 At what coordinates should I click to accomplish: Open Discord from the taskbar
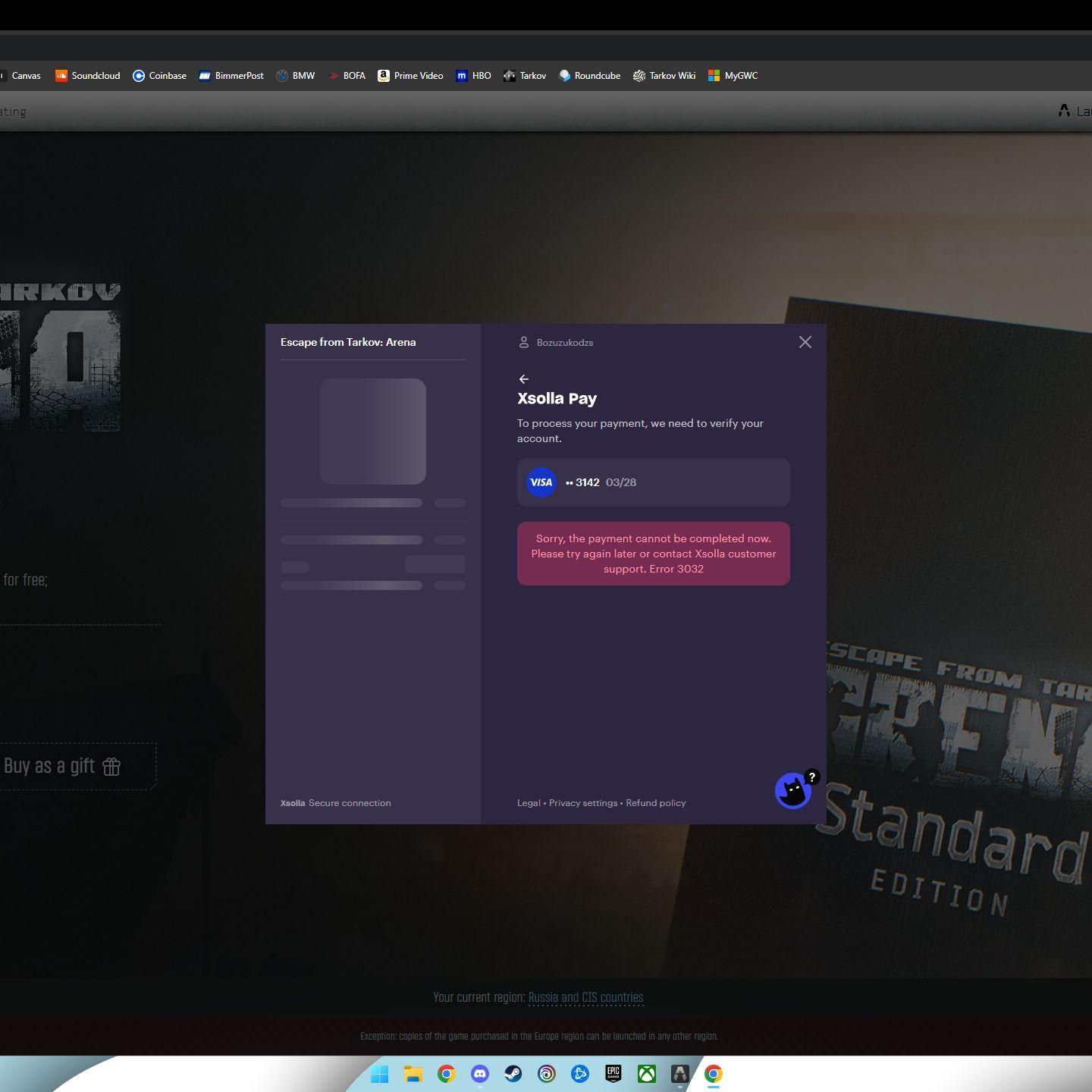480,1074
